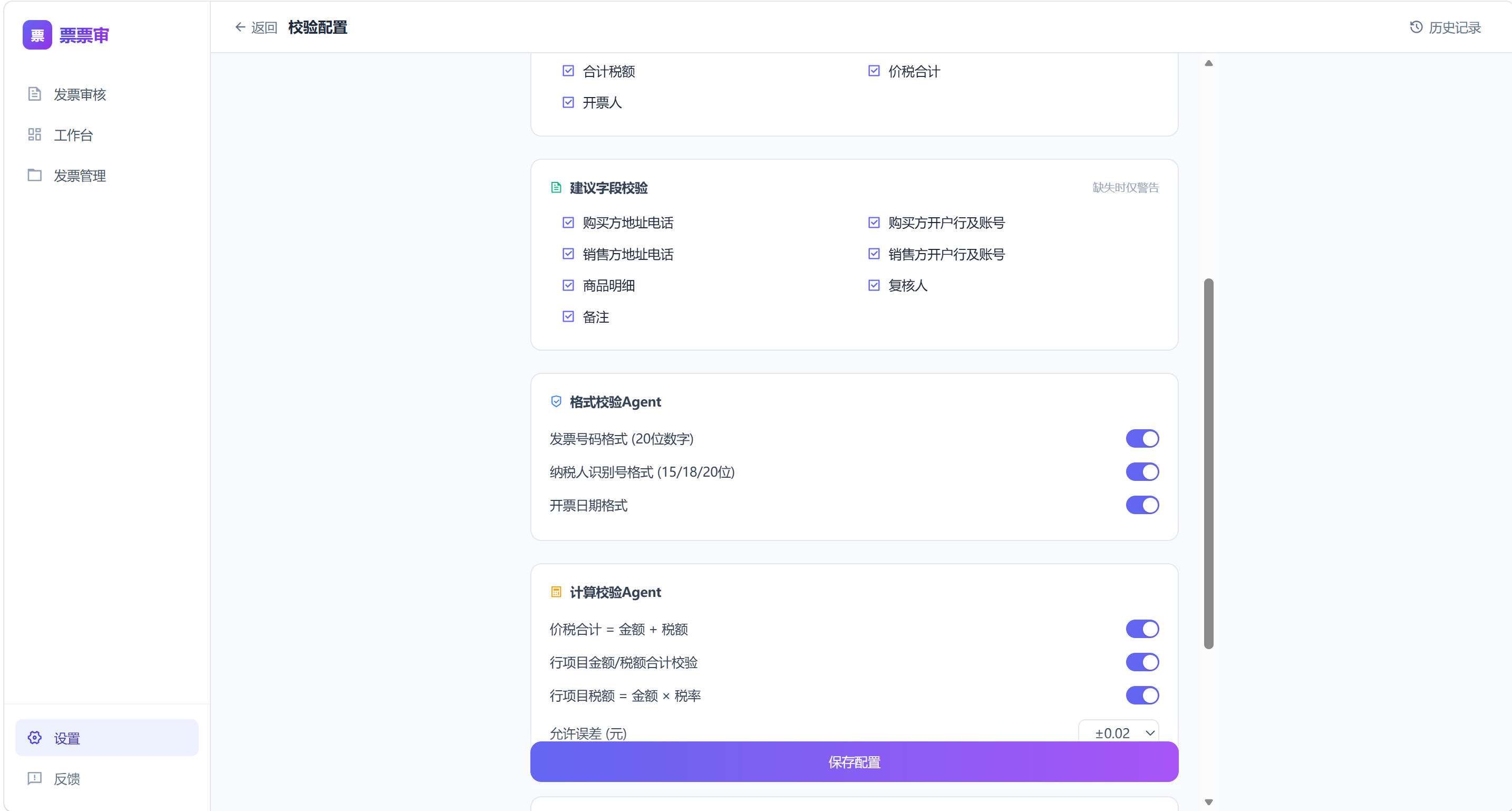
Task: Click the vertical scrollbar thumb
Action: click(1208, 464)
